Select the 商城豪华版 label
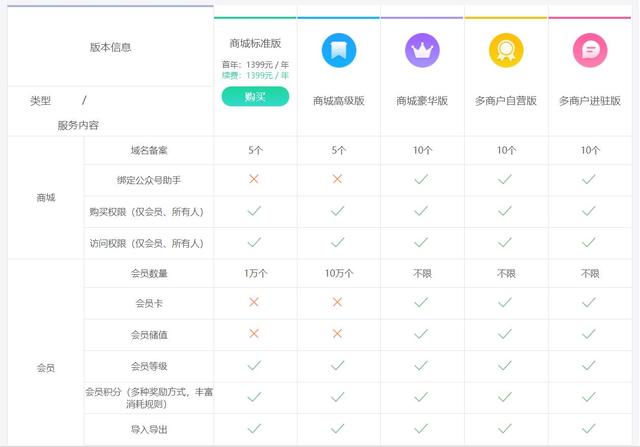640x447 pixels. pyautogui.click(x=422, y=101)
